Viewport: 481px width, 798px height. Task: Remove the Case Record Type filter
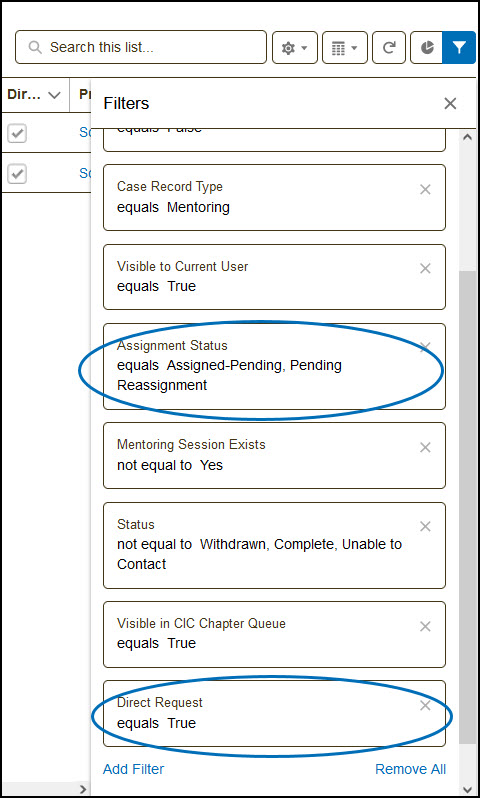click(425, 189)
